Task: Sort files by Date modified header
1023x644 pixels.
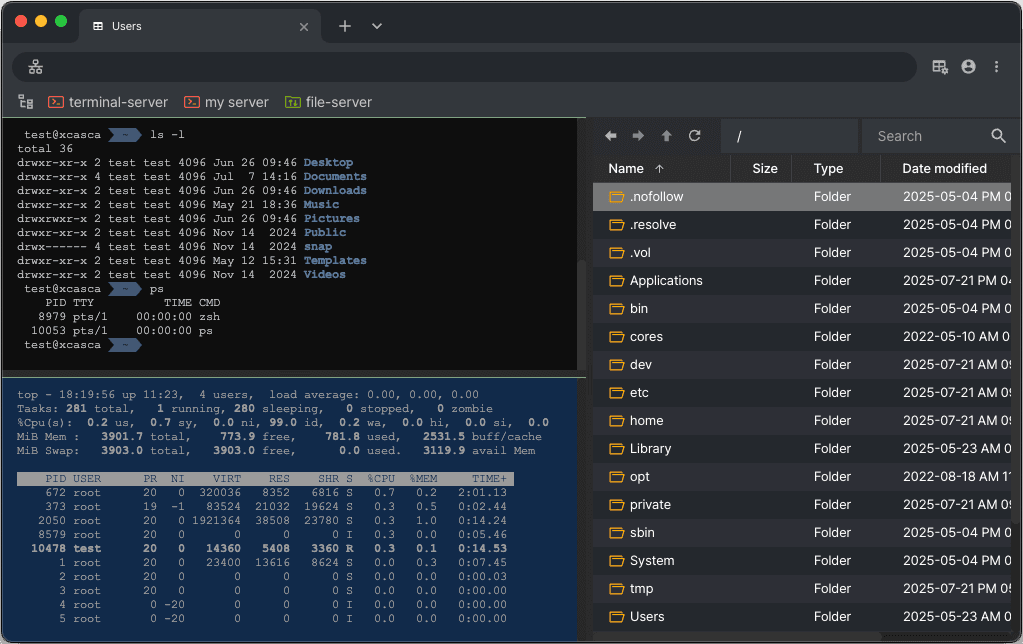Action: tap(943, 168)
